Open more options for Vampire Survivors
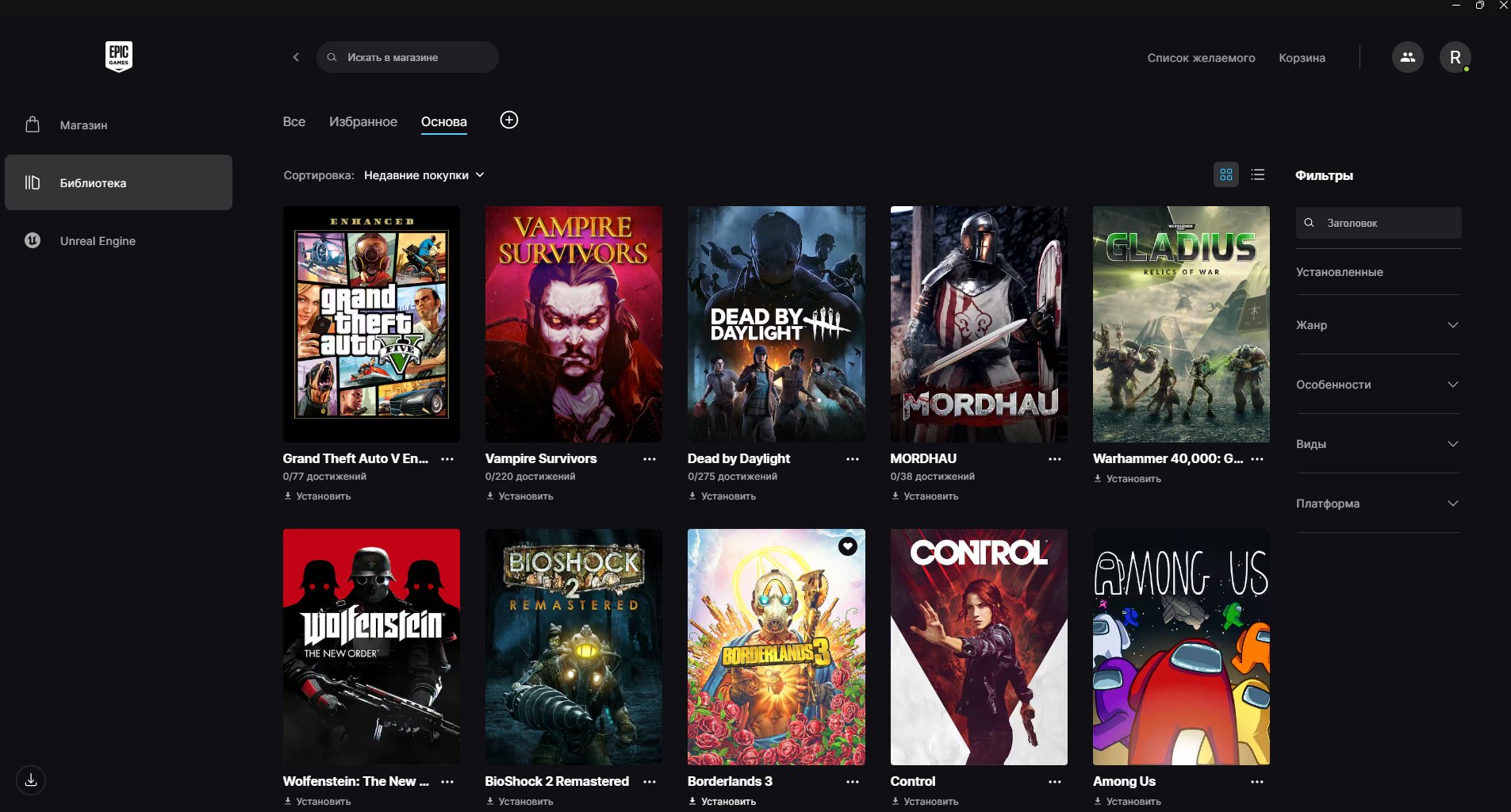1511x812 pixels. (650, 459)
